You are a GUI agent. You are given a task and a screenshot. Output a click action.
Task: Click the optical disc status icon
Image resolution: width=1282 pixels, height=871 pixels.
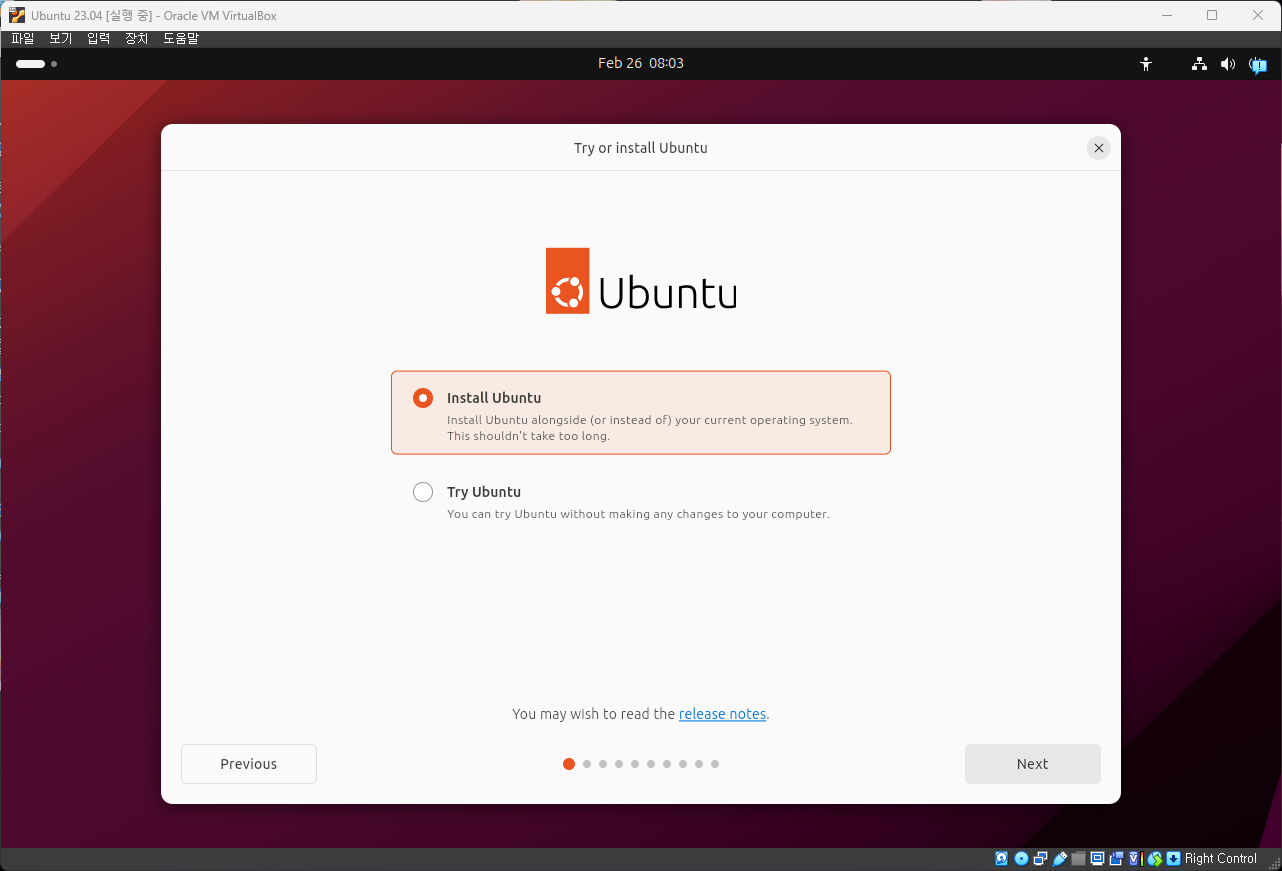(1021, 858)
